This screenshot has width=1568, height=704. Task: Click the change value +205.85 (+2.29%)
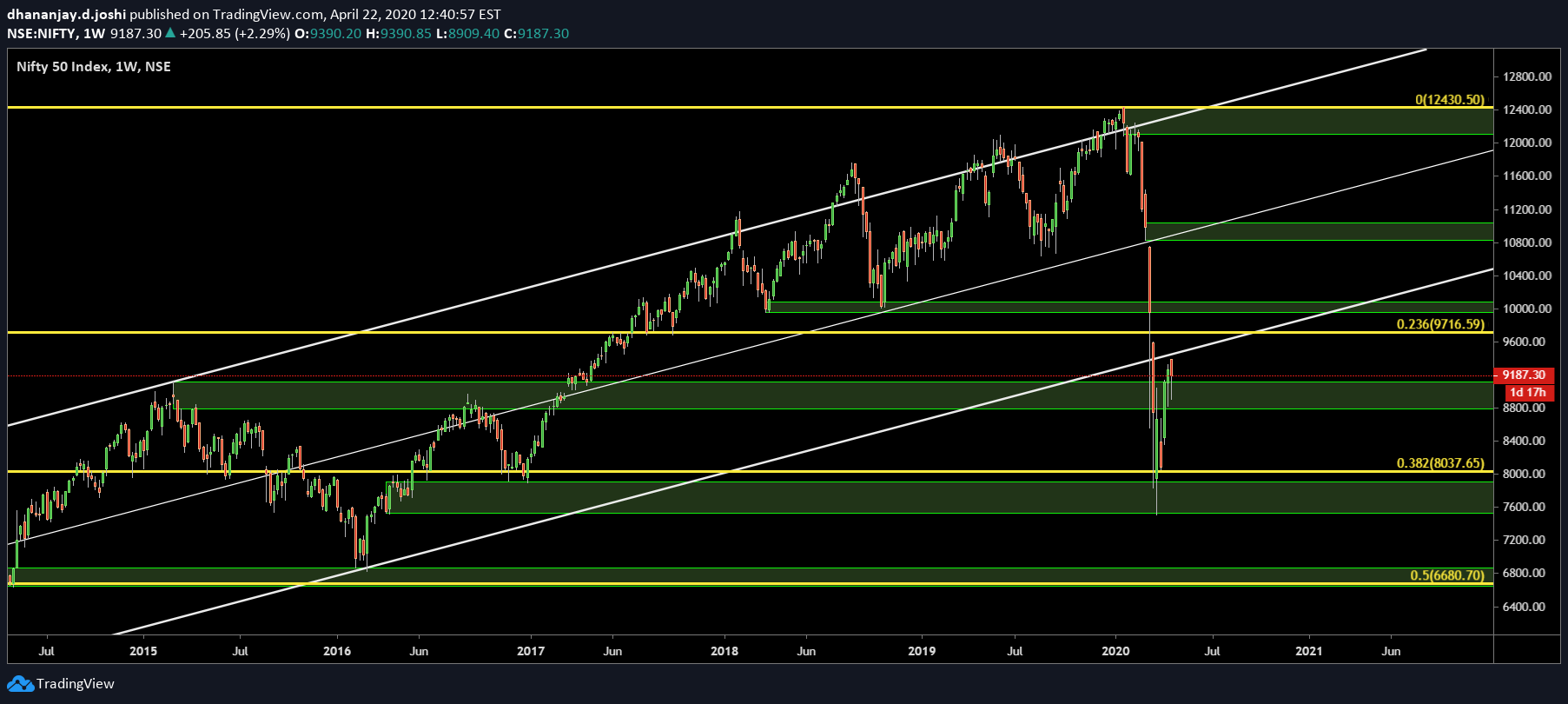coord(235,33)
